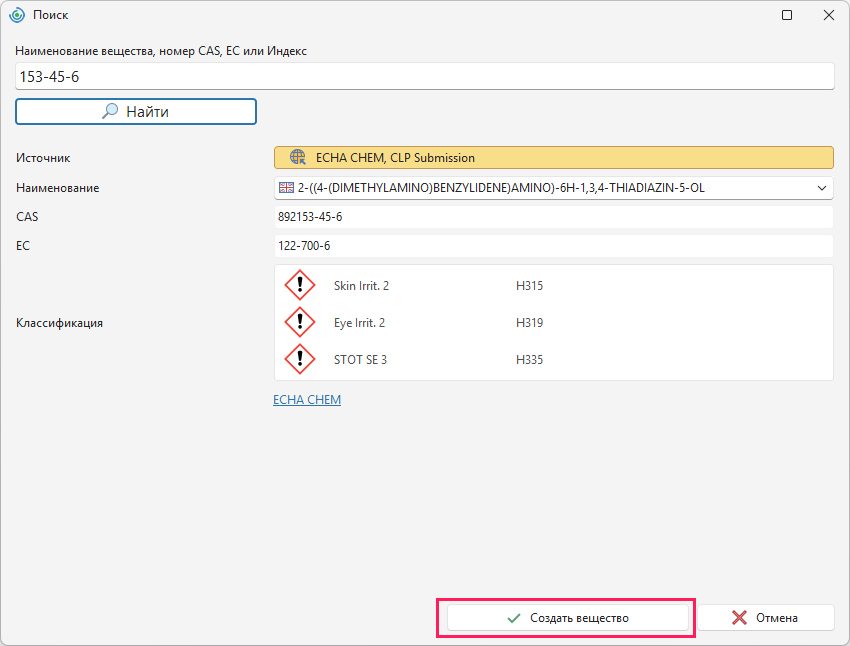Open the substance name combo box
The width and height of the screenshot is (850, 646).
point(553,188)
